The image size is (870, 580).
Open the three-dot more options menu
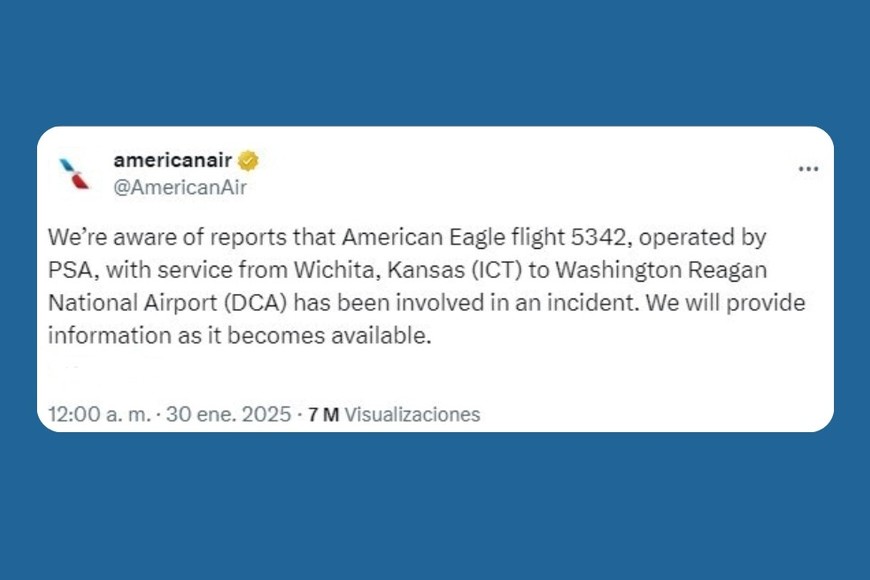tap(808, 170)
